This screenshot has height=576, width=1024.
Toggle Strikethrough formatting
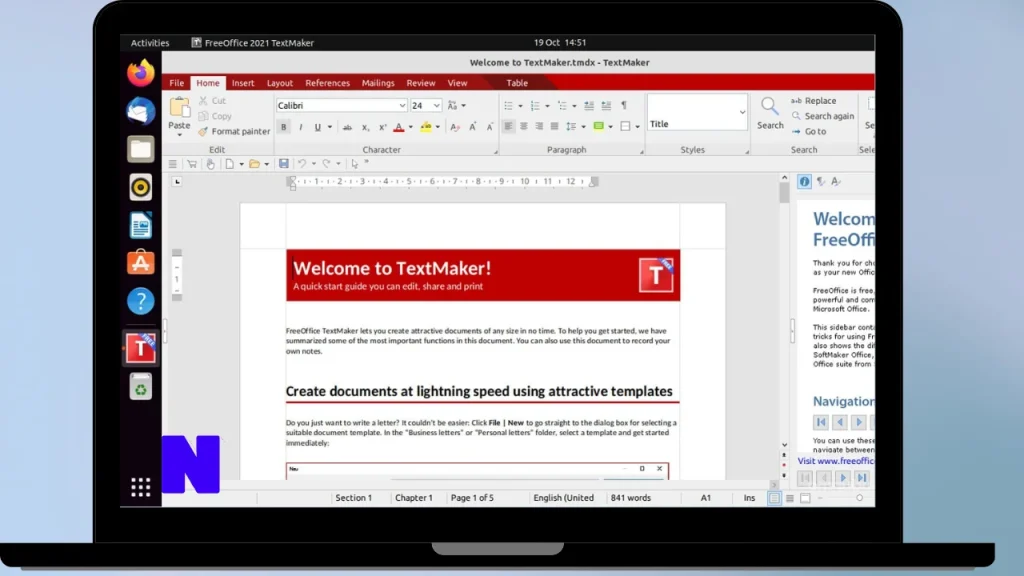tap(347, 127)
